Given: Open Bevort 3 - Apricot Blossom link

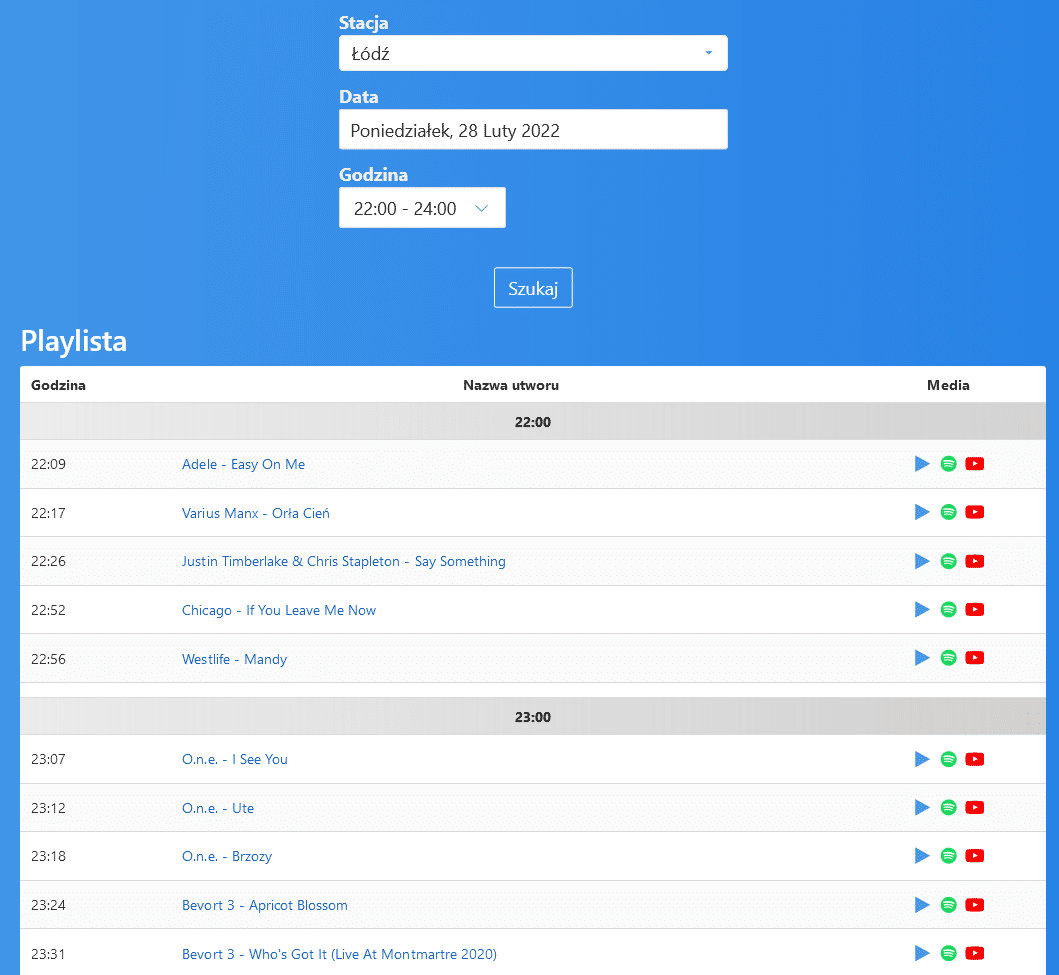Looking at the screenshot, I should pos(265,905).
